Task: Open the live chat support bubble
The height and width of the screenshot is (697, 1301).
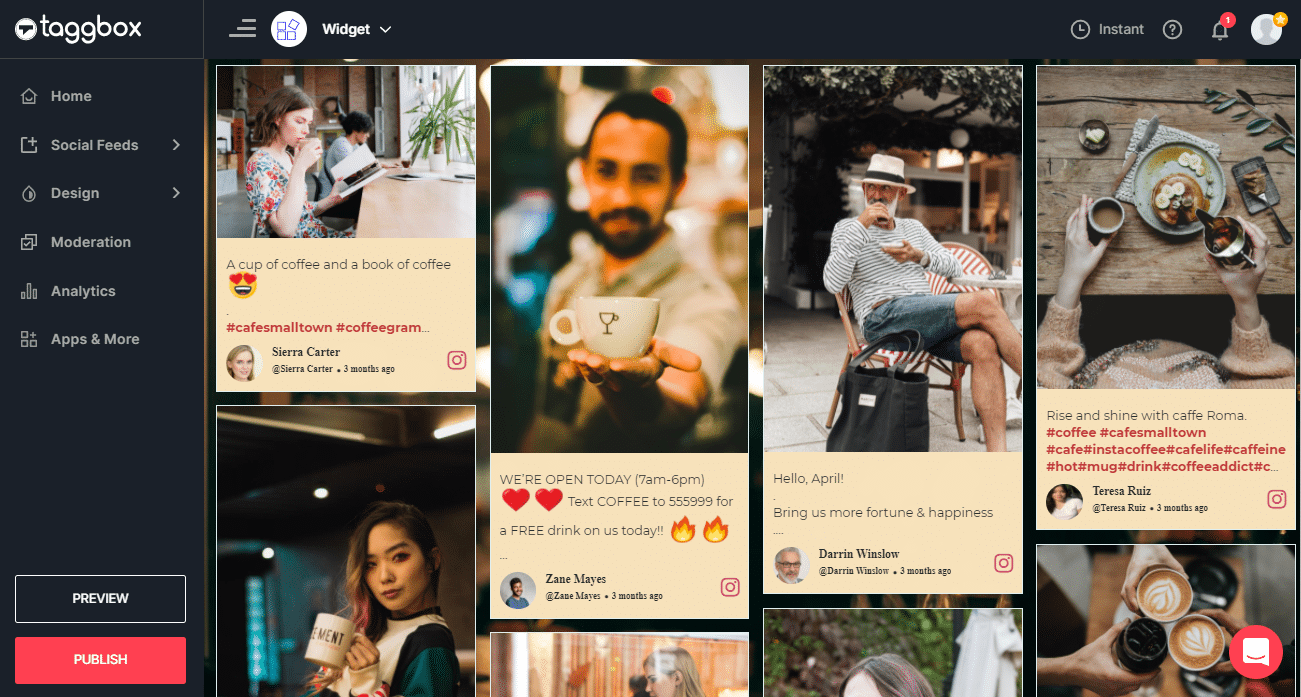Action: coord(1255,652)
